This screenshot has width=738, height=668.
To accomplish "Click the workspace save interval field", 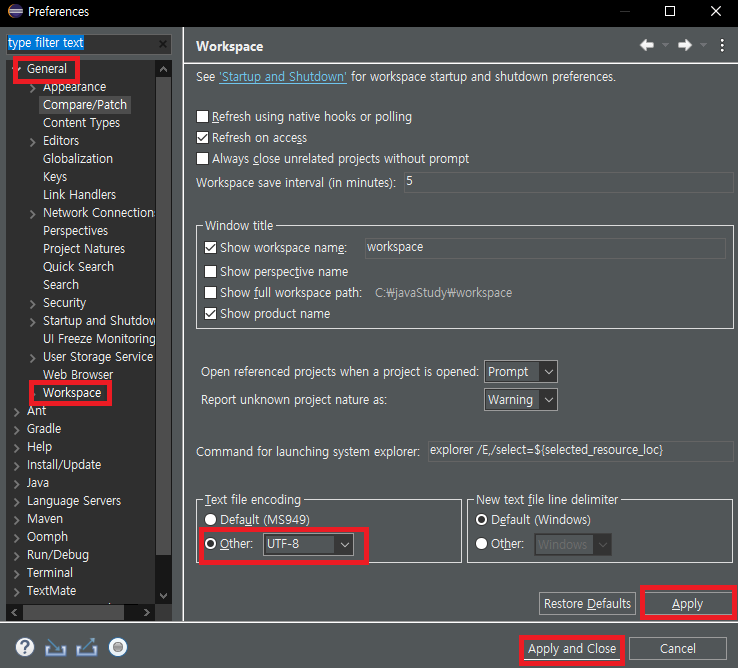I will point(568,182).
